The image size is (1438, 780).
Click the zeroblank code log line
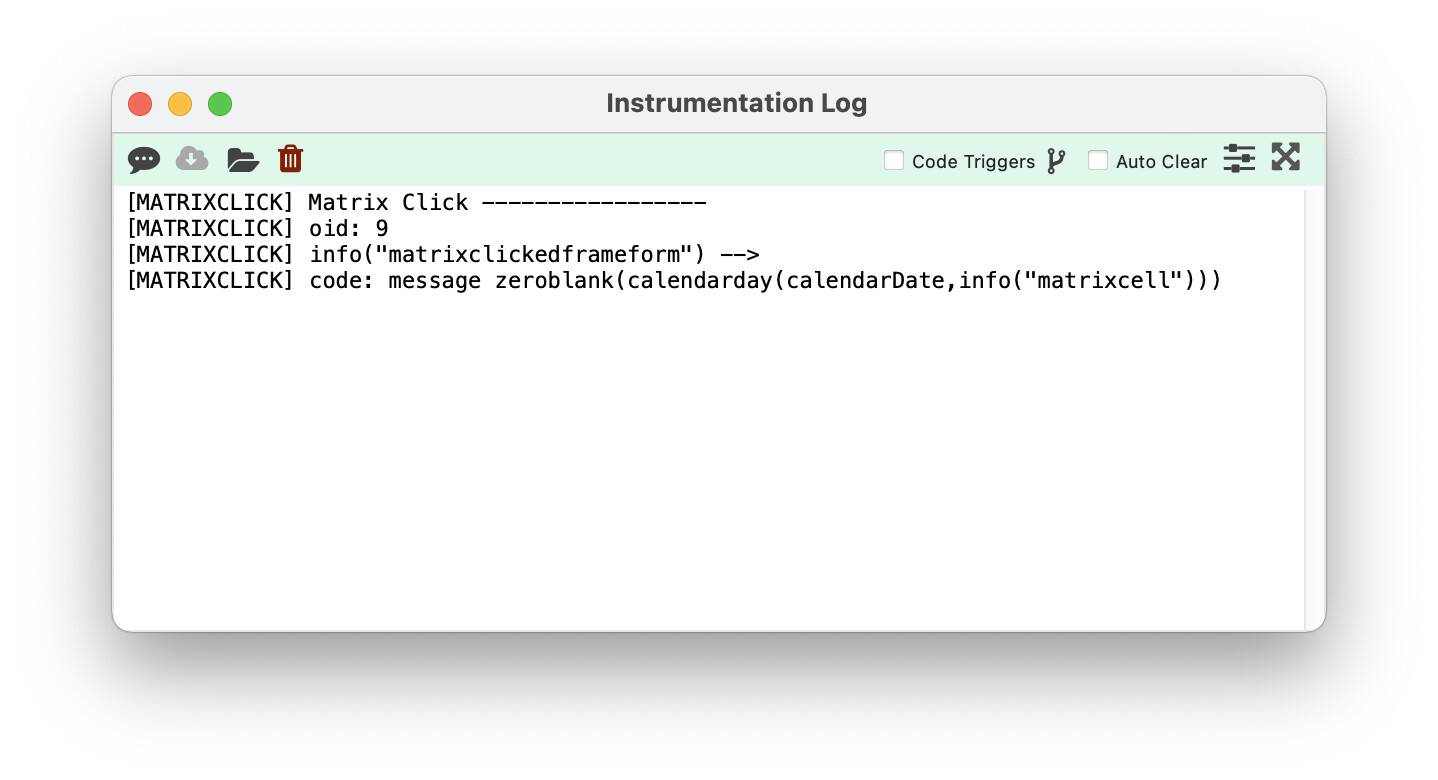click(674, 281)
